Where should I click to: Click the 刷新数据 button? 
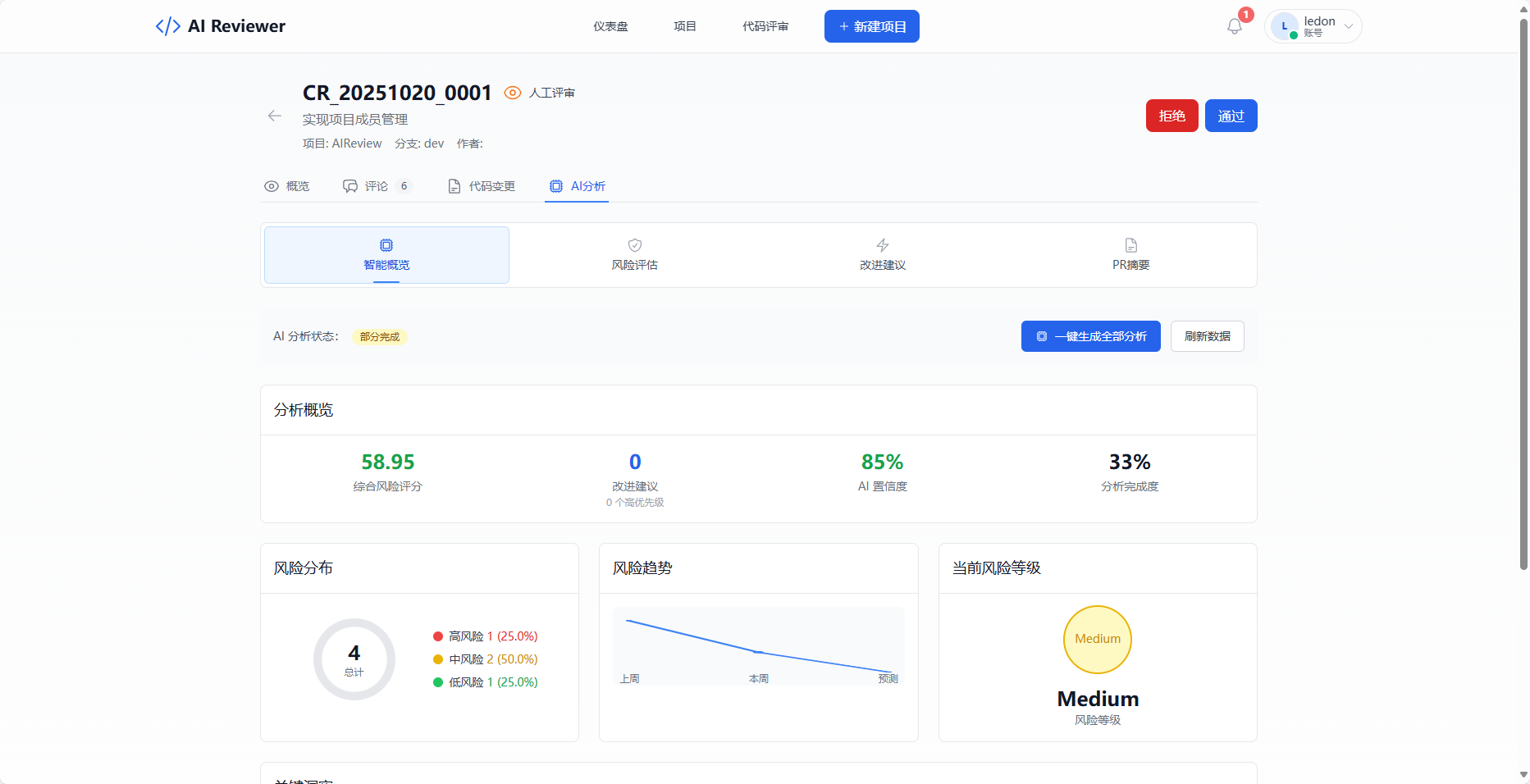tap(1208, 336)
